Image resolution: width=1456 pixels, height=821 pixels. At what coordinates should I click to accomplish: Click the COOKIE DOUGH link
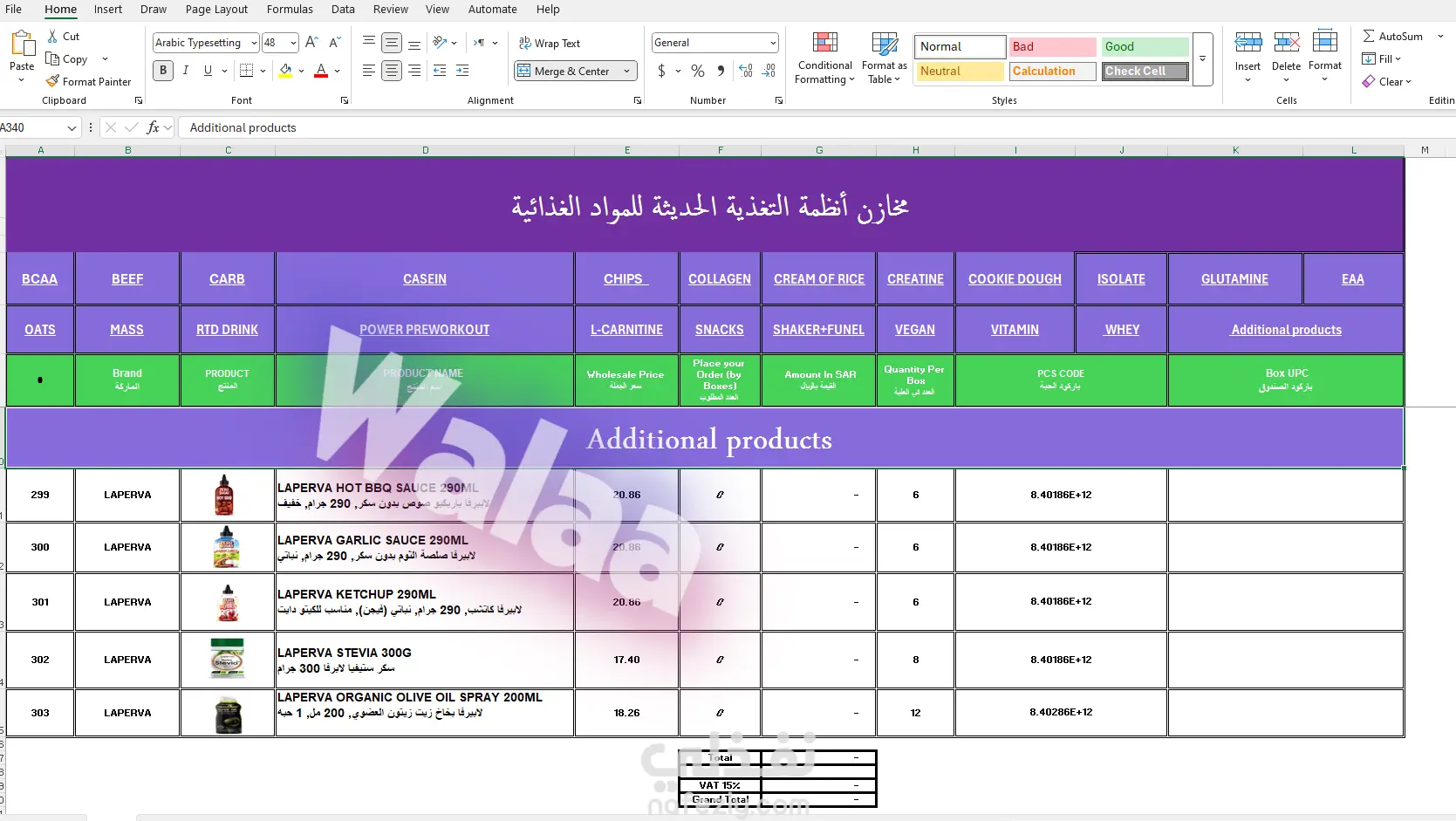click(1015, 279)
